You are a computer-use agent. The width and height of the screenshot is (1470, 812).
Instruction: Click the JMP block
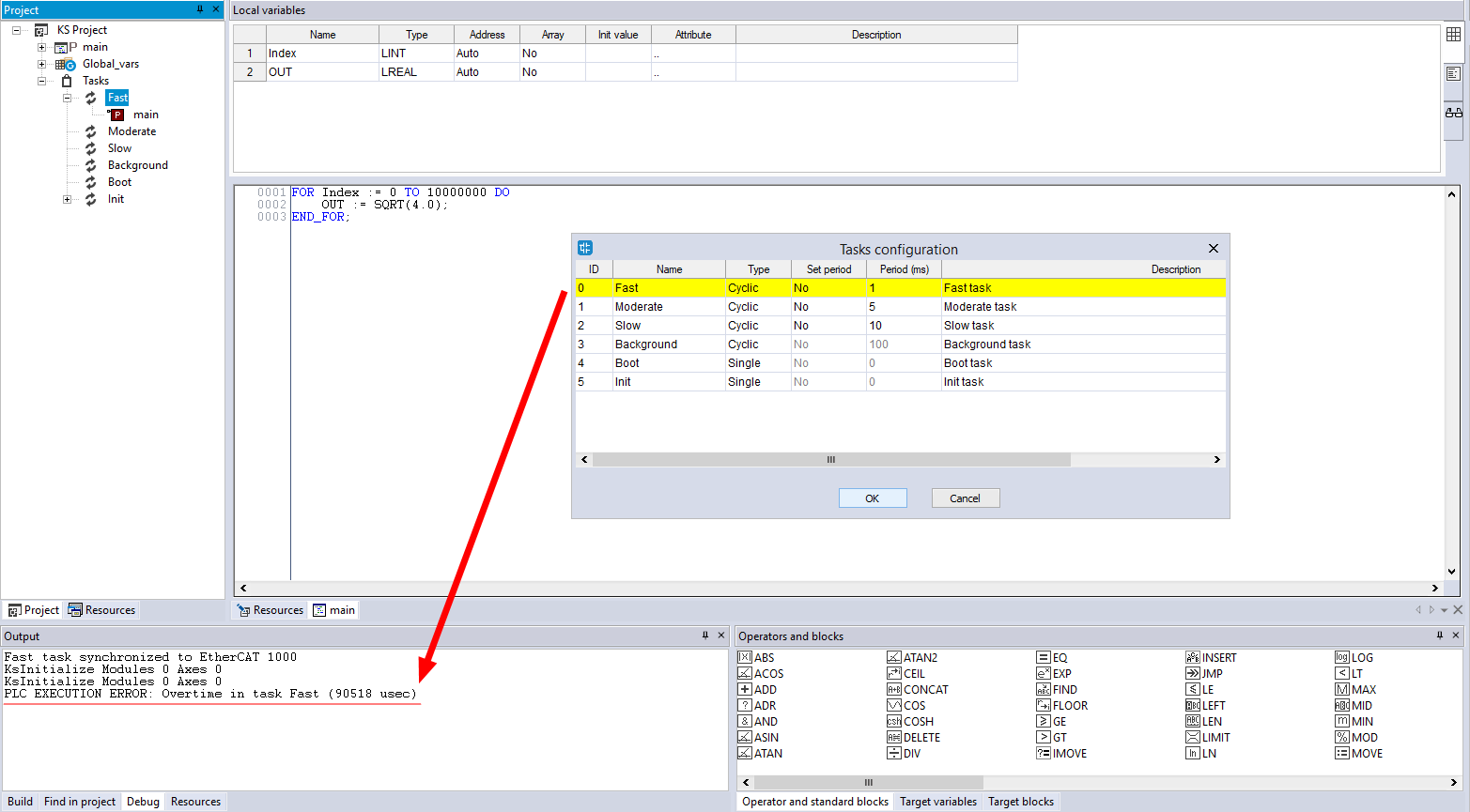click(x=1204, y=673)
